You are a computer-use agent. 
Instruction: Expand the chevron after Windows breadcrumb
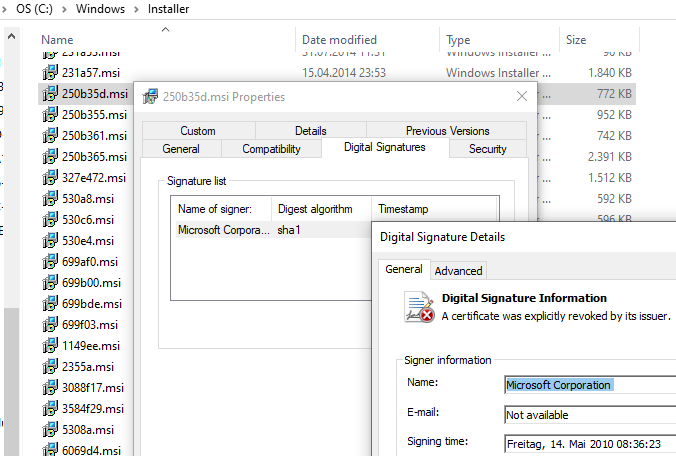136,9
